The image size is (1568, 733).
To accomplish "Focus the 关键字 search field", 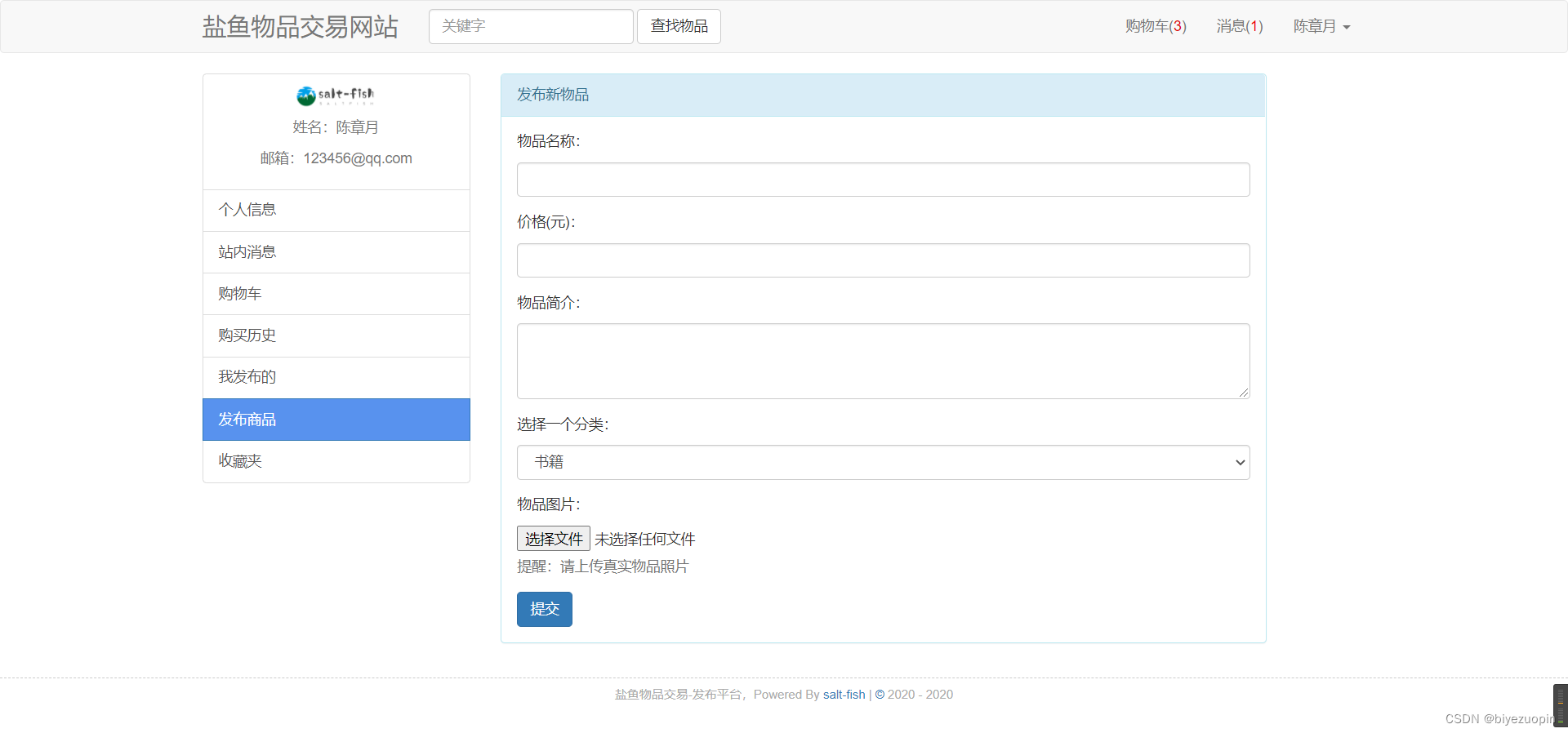I will (x=531, y=26).
